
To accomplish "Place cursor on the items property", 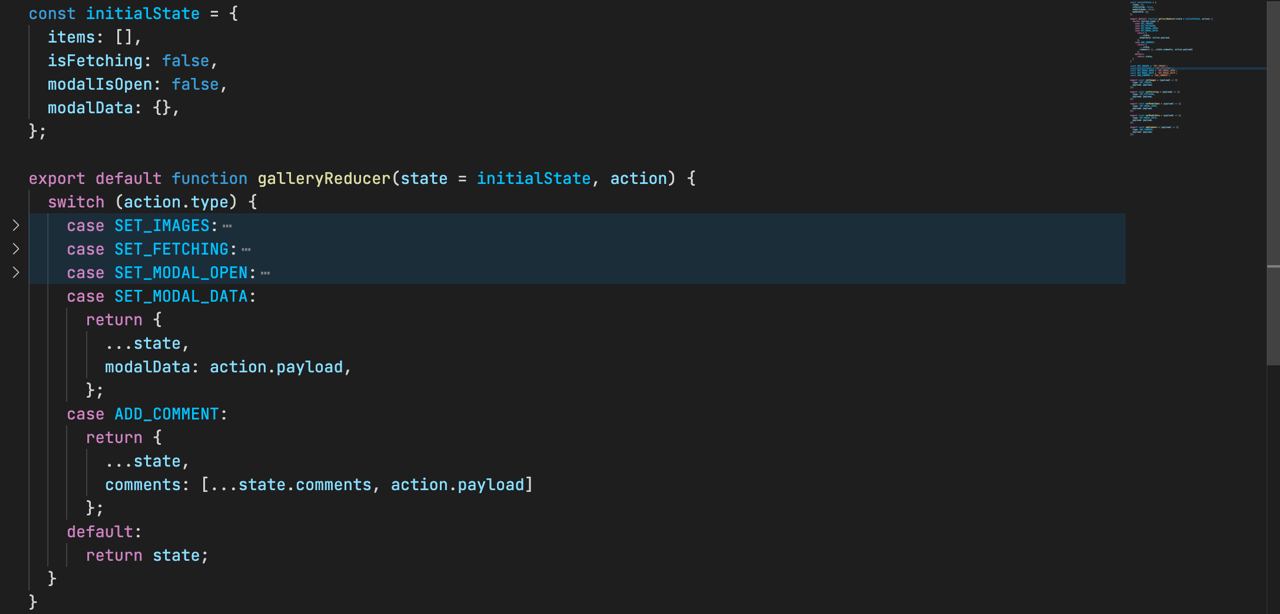I will click(x=70, y=38).
